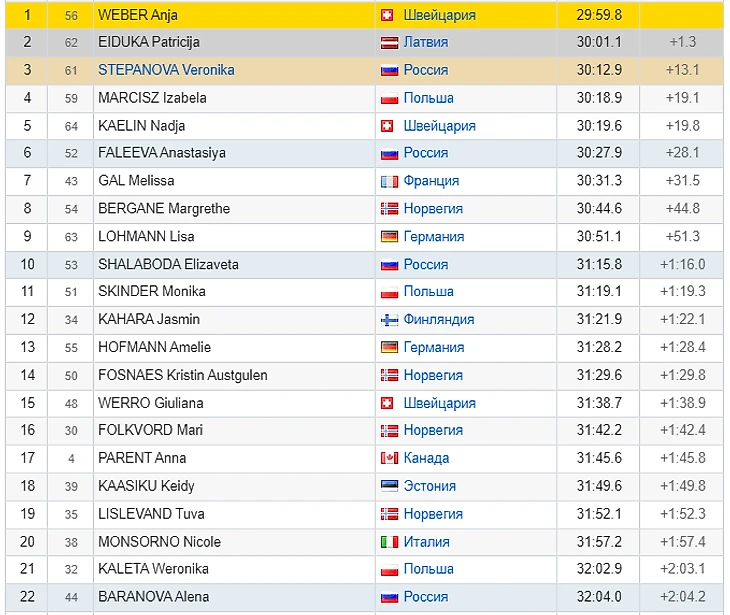Click the Франция country link
Image resolution: width=730 pixels, height=615 pixels.
pyautogui.click(x=431, y=181)
